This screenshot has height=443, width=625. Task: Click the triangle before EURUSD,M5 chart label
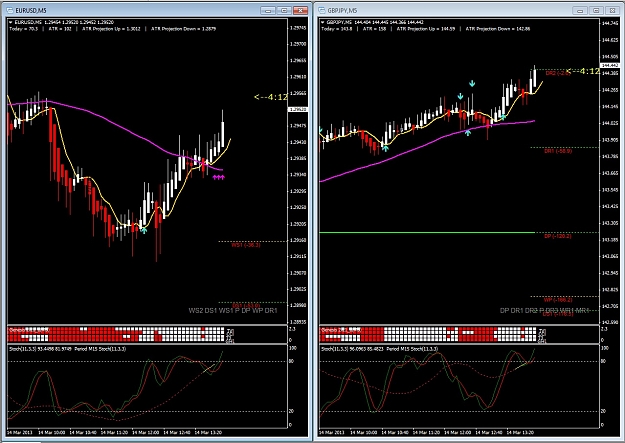point(10,22)
